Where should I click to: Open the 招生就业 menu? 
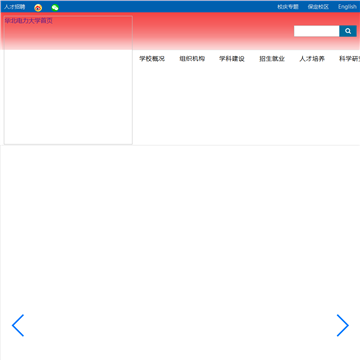[x=272, y=59]
